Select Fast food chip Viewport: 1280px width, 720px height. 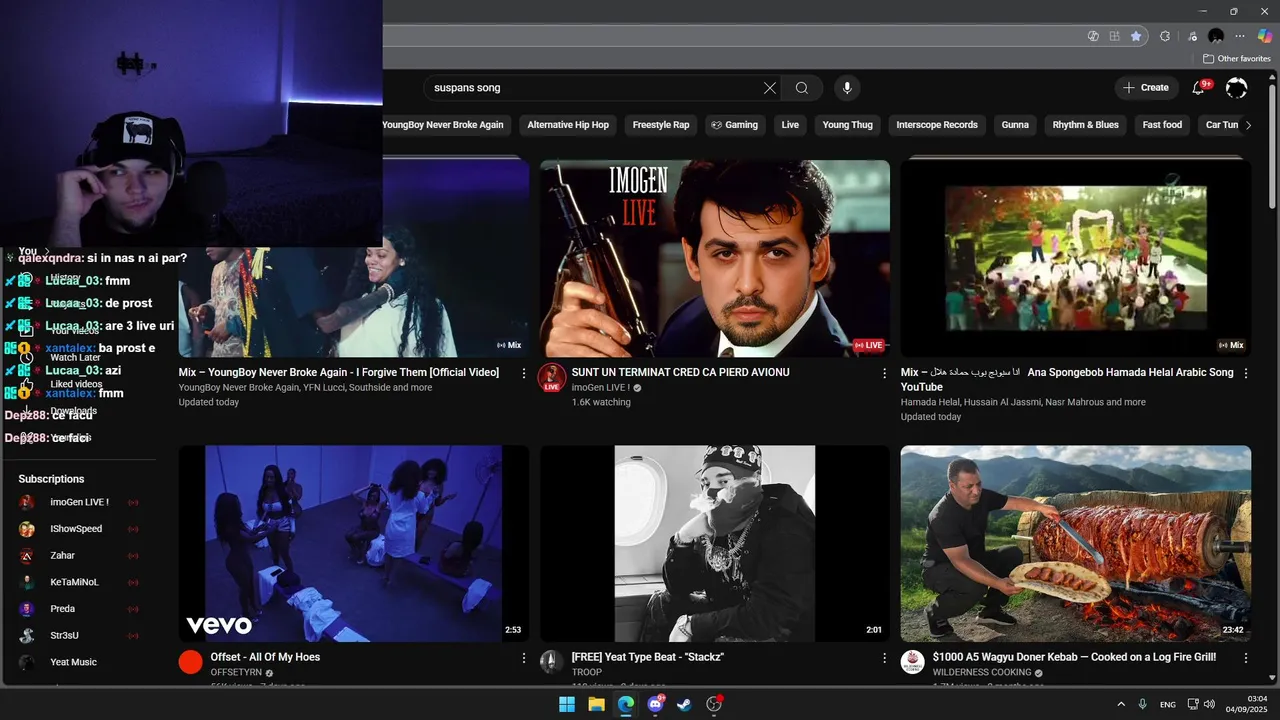coord(1162,125)
